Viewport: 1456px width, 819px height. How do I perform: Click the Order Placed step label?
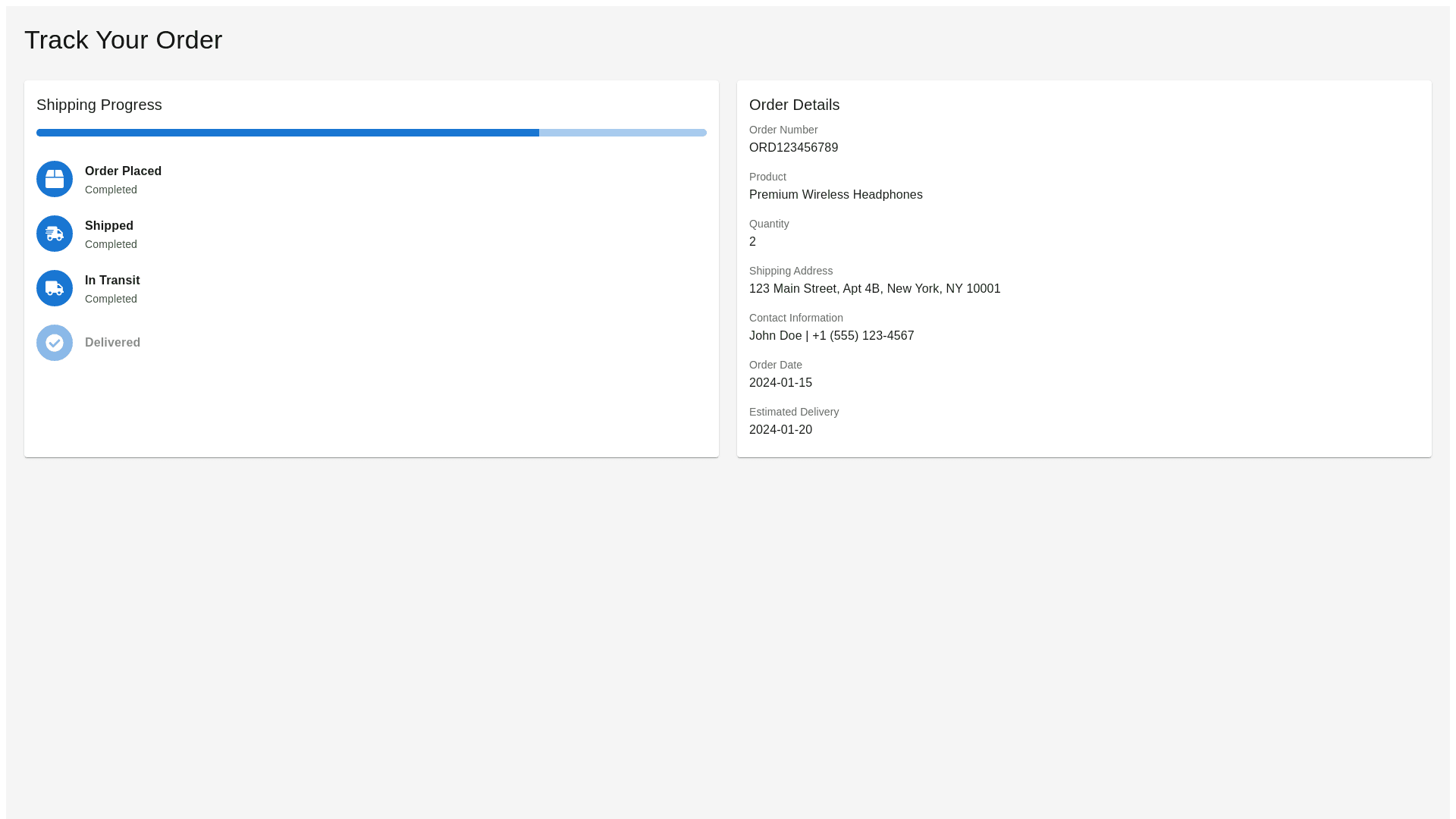click(123, 171)
